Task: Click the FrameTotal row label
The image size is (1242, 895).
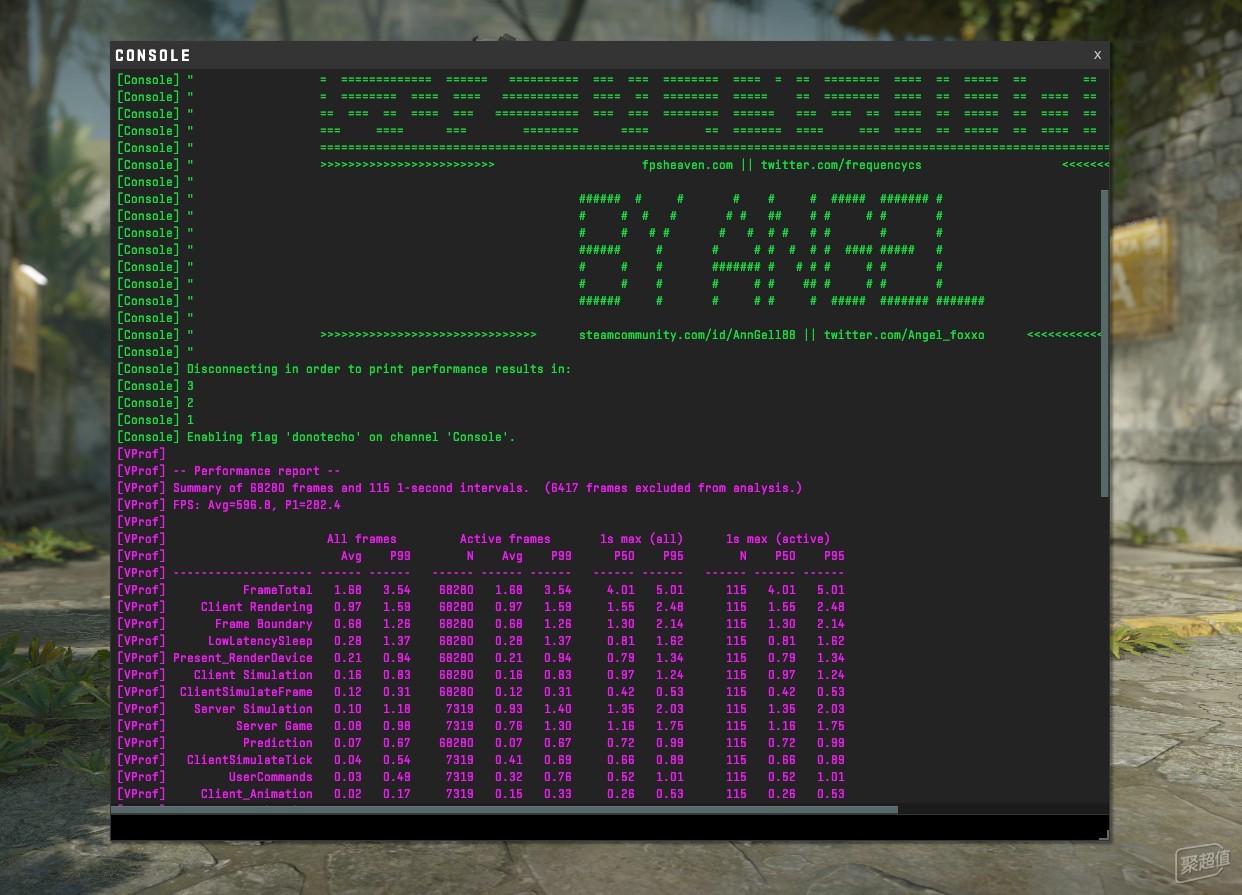Action: coord(277,590)
